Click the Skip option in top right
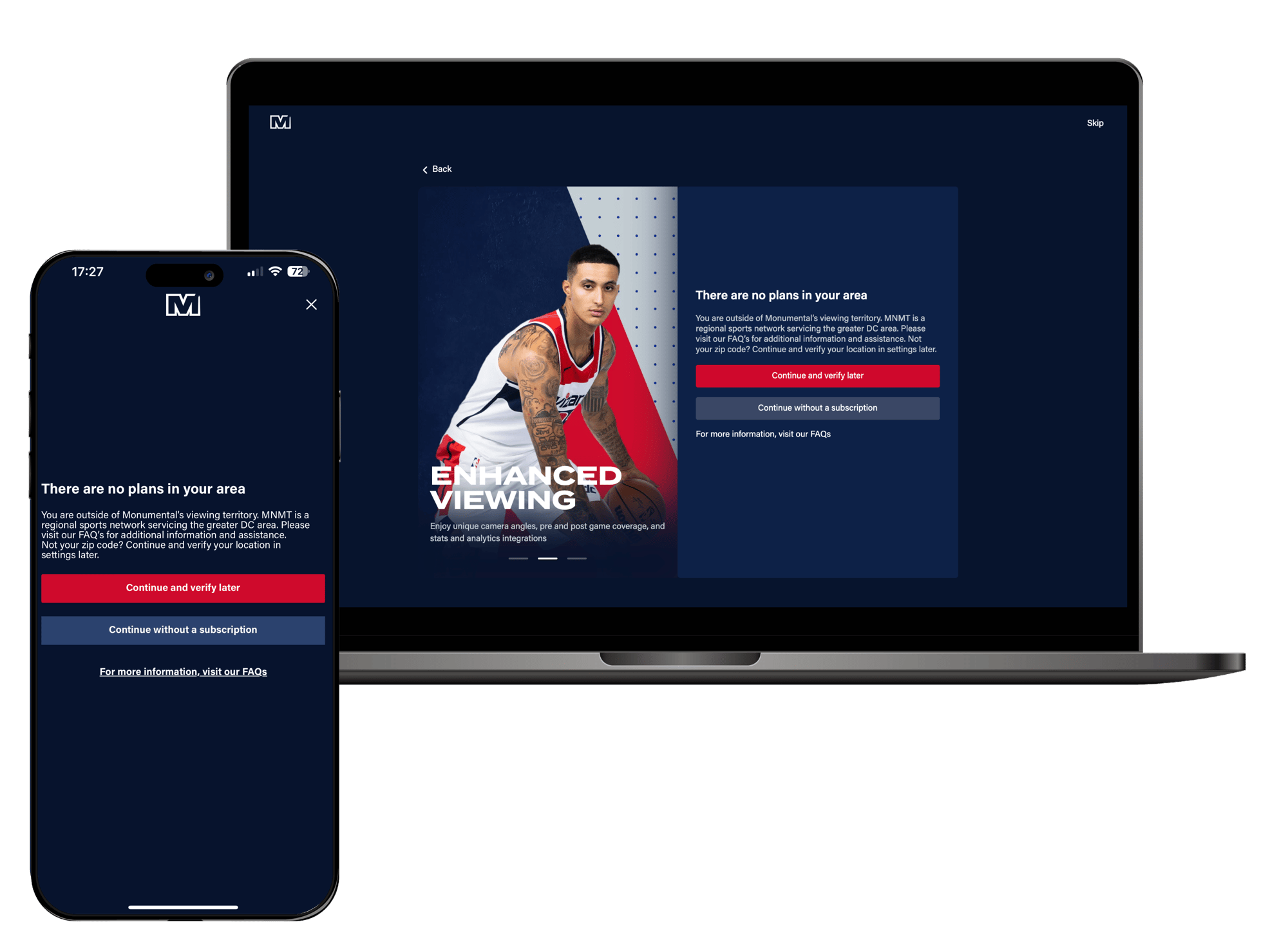1288x949 pixels. pos(1098,123)
